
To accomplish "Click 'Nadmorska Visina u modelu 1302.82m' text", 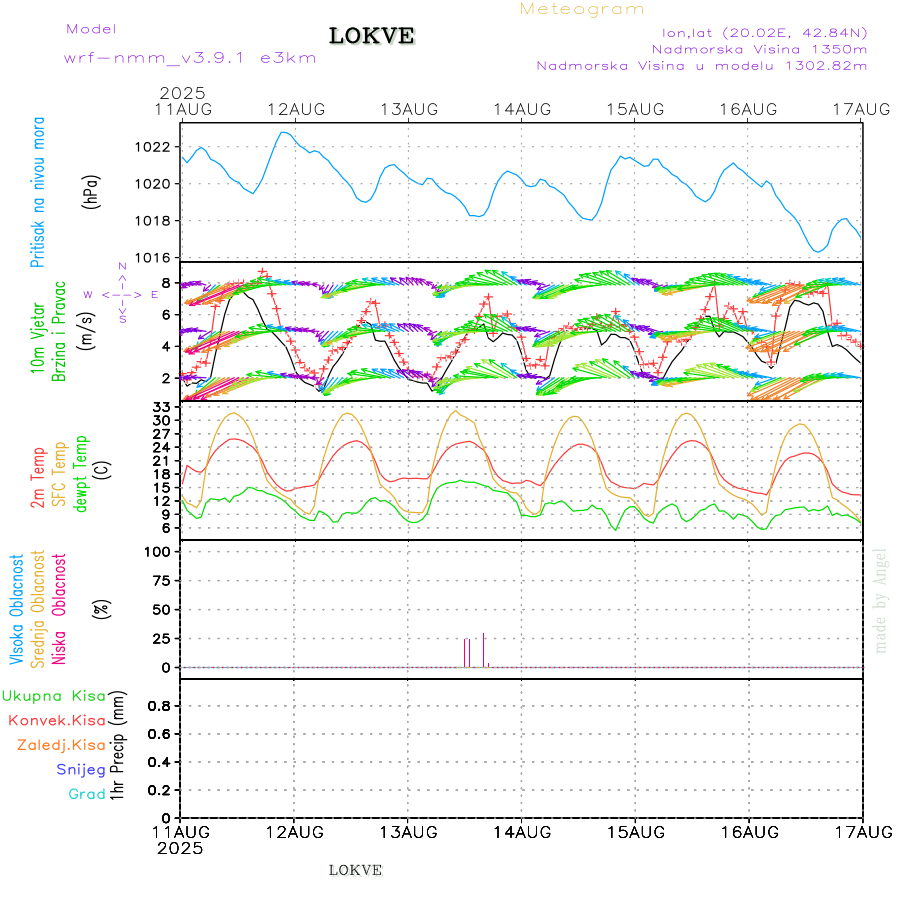I will tap(701, 66).
